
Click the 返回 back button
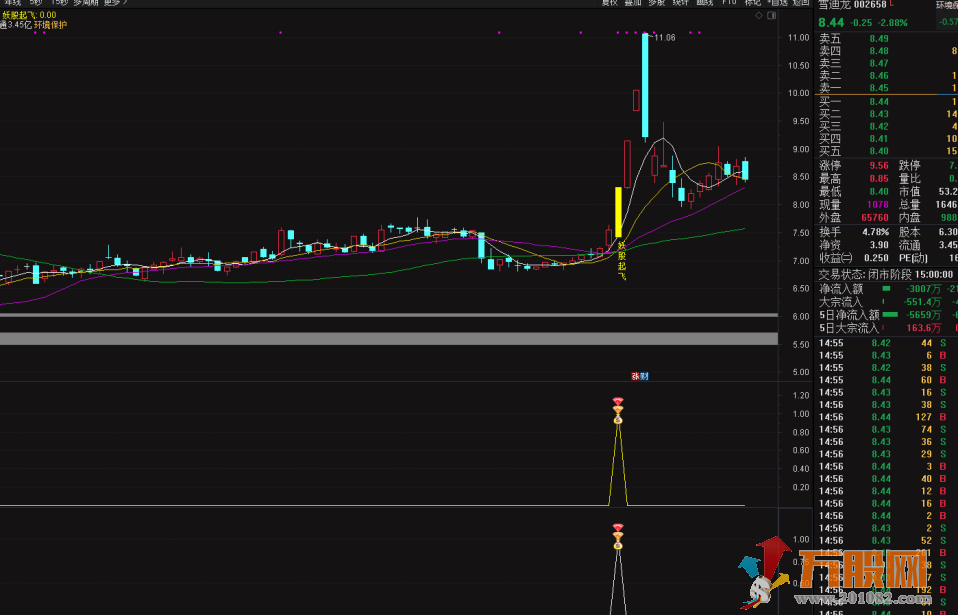[x=801, y=3]
